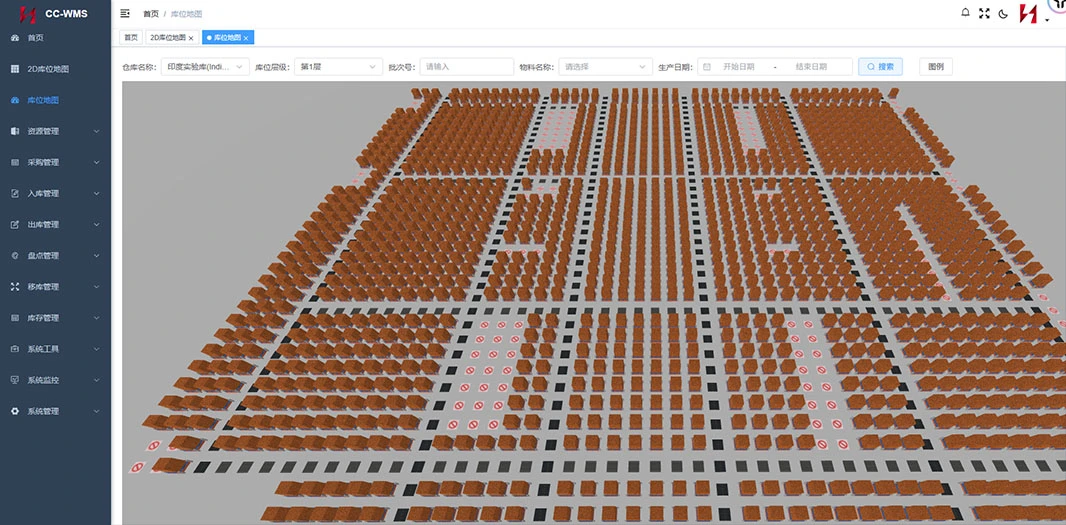Screen dimensions: 1066x525
Task: Click the 系统管理 gear icon
Action: pyautogui.click(x=15, y=411)
